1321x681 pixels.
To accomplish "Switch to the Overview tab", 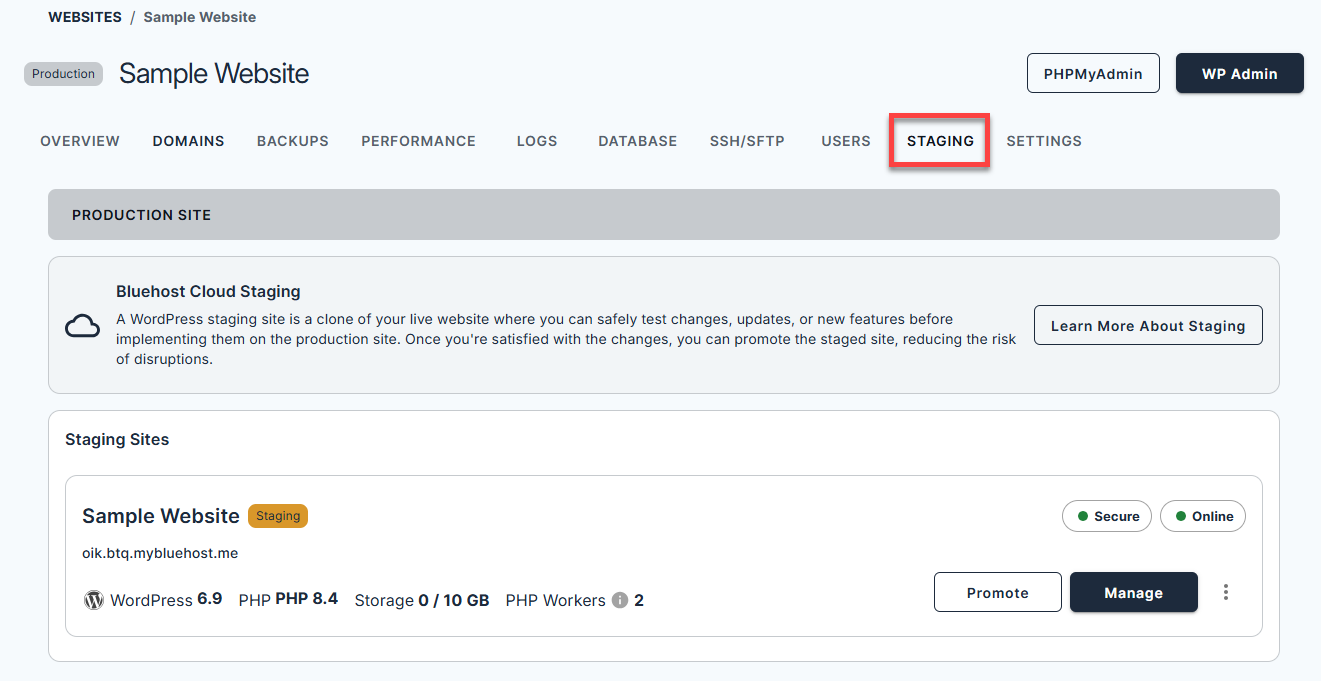I will (79, 141).
